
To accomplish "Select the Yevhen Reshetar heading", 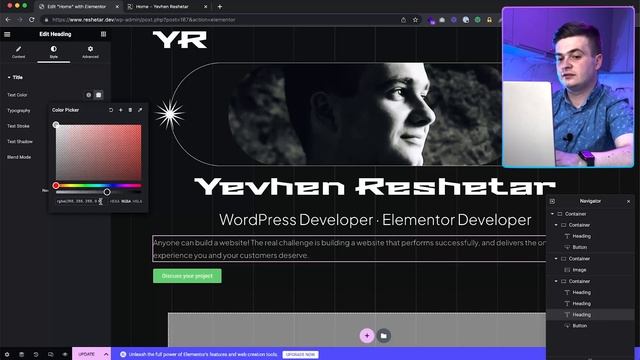I will [x=375, y=187].
